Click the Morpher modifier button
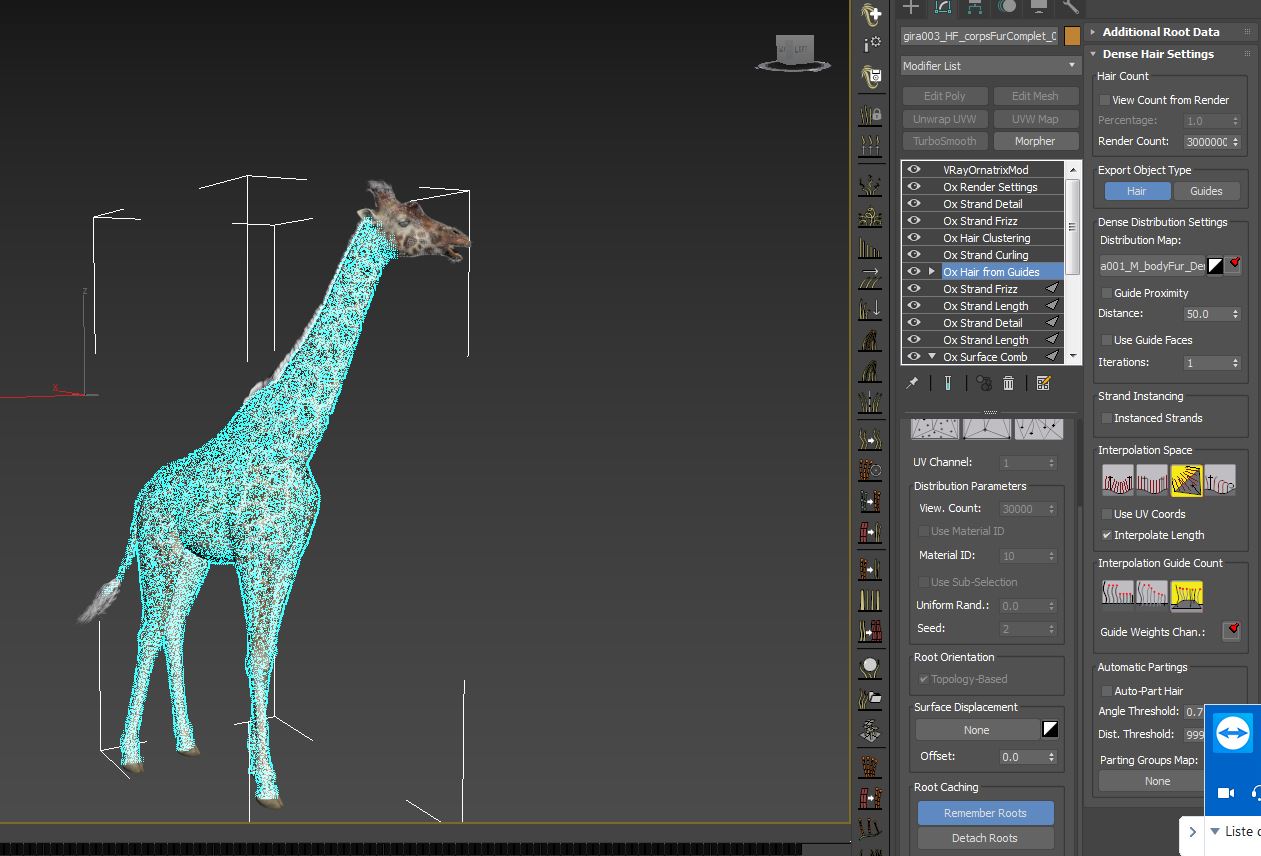The image size is (1261, 856). point(1034,141)
